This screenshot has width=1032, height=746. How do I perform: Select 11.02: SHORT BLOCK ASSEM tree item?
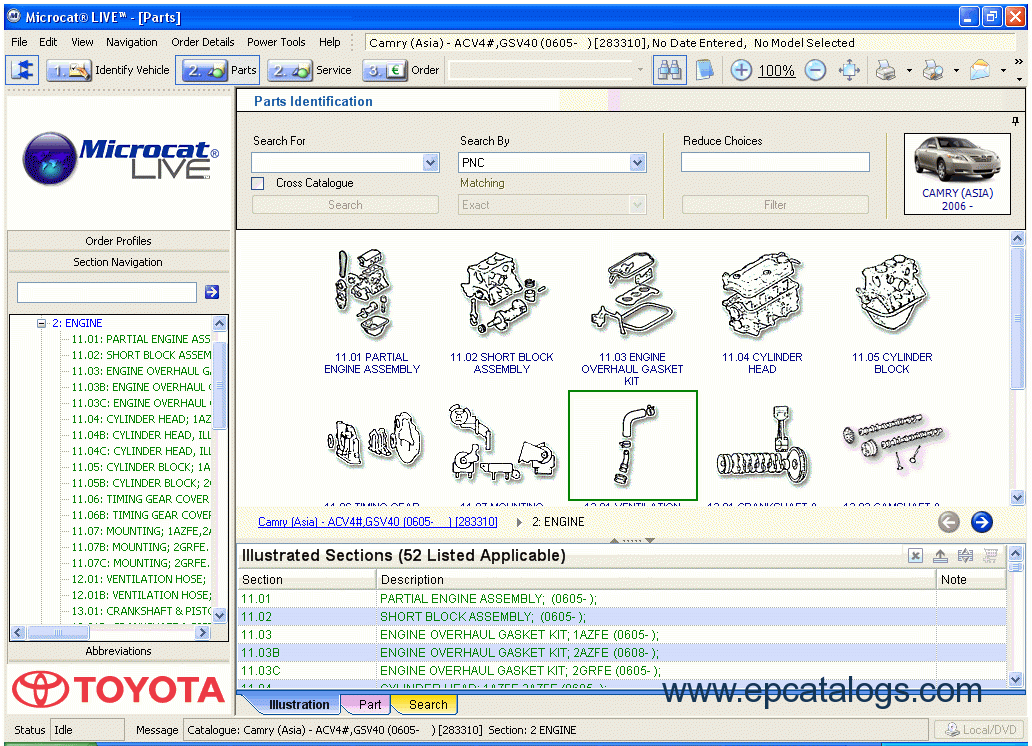tap(142, 355)
